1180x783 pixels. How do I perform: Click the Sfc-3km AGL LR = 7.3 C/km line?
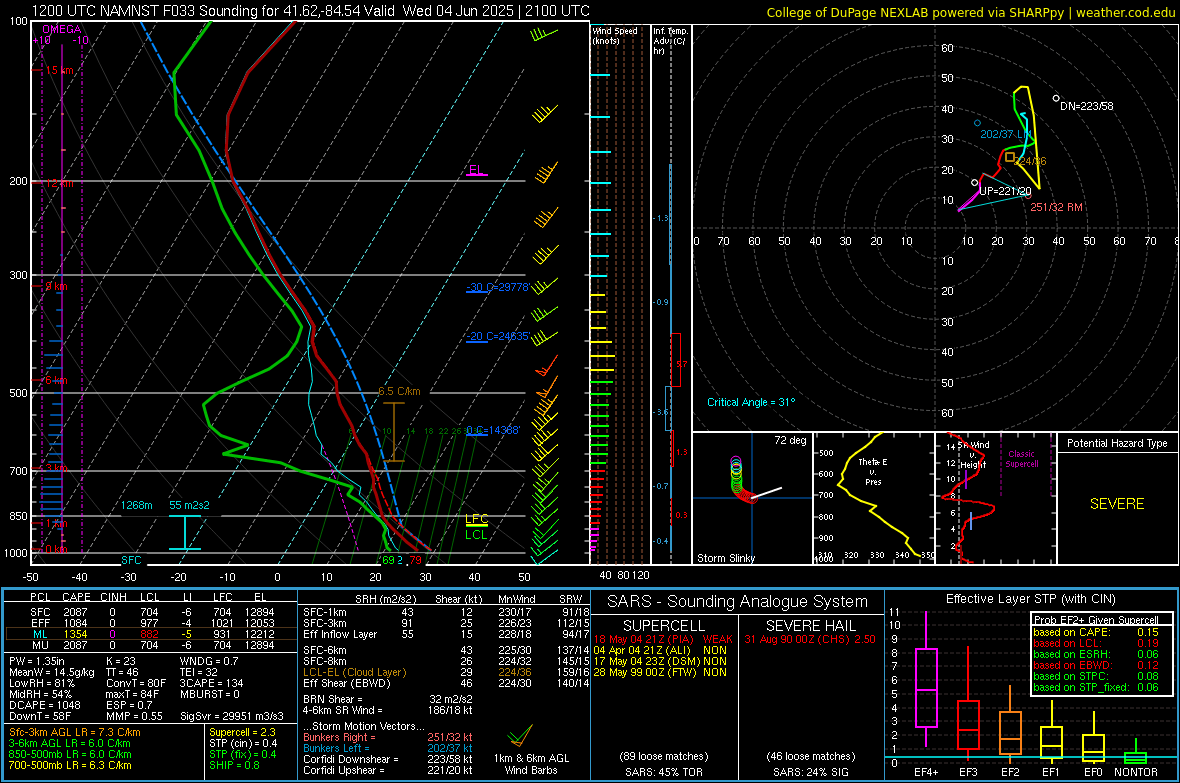(x=75, y=732)
